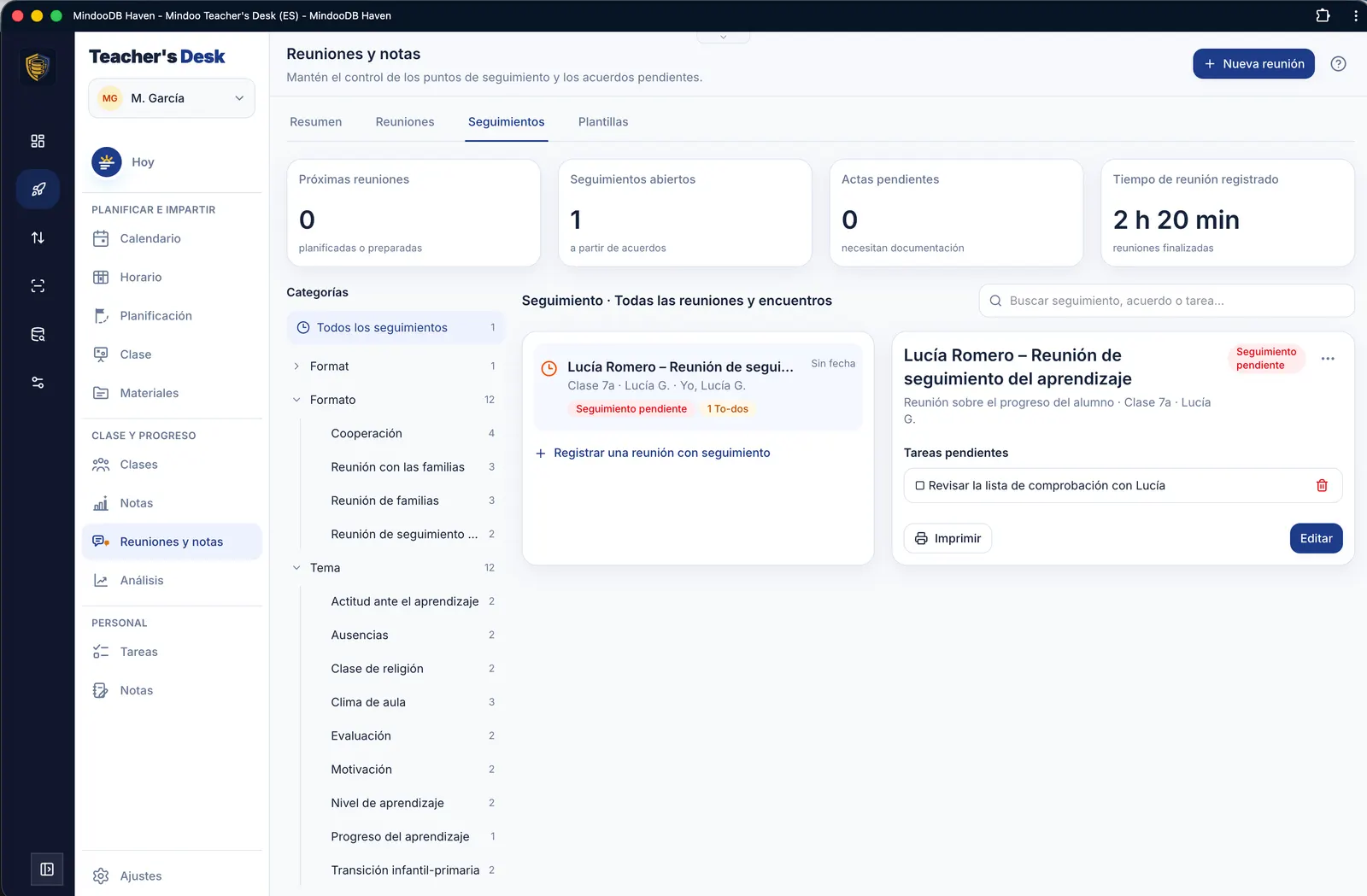The width and height of the screenshot is (1367, 896).
Task: Open Materiales in the sidebar
Action: click(x=172, y=393)
